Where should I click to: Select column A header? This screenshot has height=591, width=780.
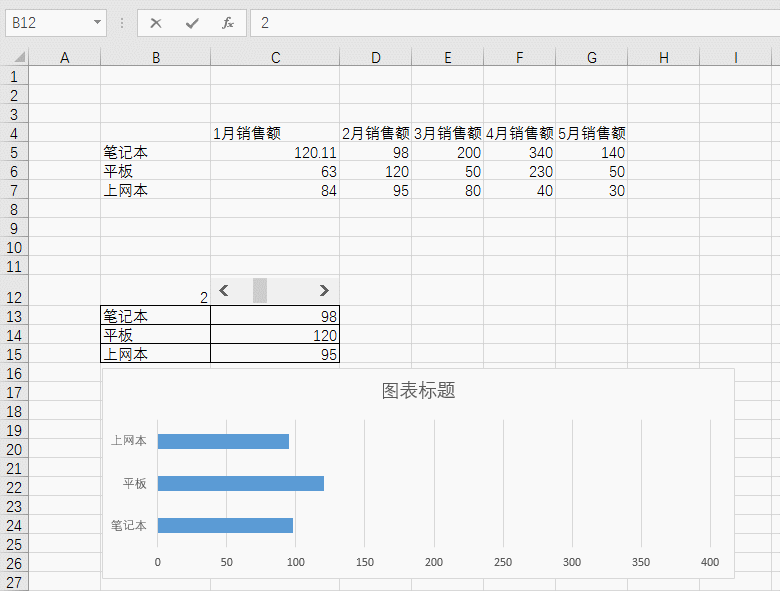pyautogui.click(x=65, y=58)
